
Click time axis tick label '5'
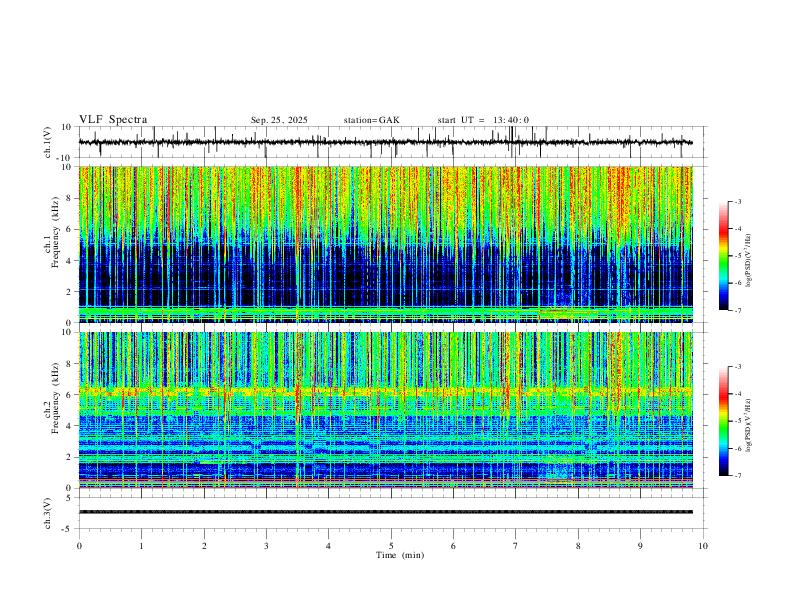(x=391, y=546)
